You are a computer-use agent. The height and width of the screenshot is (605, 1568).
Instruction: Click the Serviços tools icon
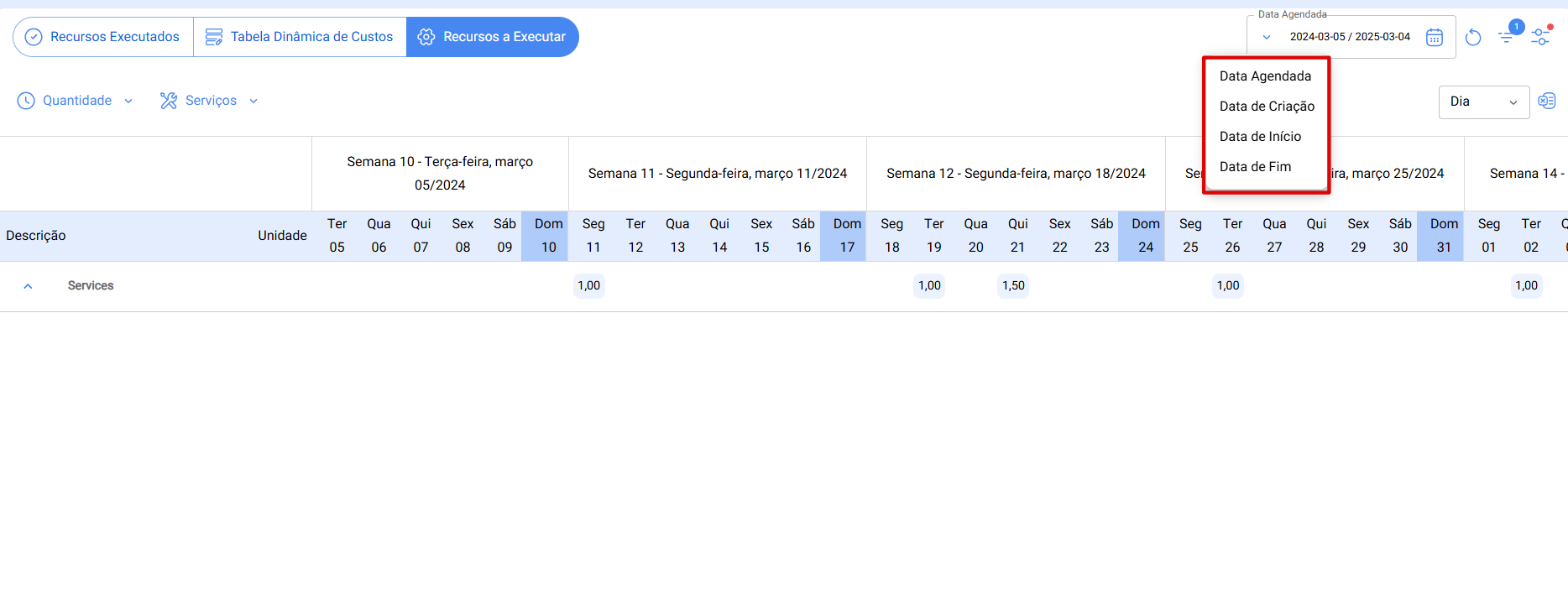pos(169,101)
